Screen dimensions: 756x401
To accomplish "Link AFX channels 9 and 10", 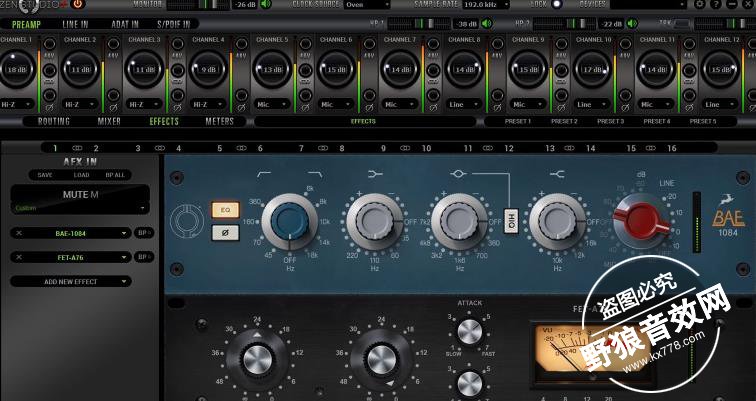I will pos(405,148).
